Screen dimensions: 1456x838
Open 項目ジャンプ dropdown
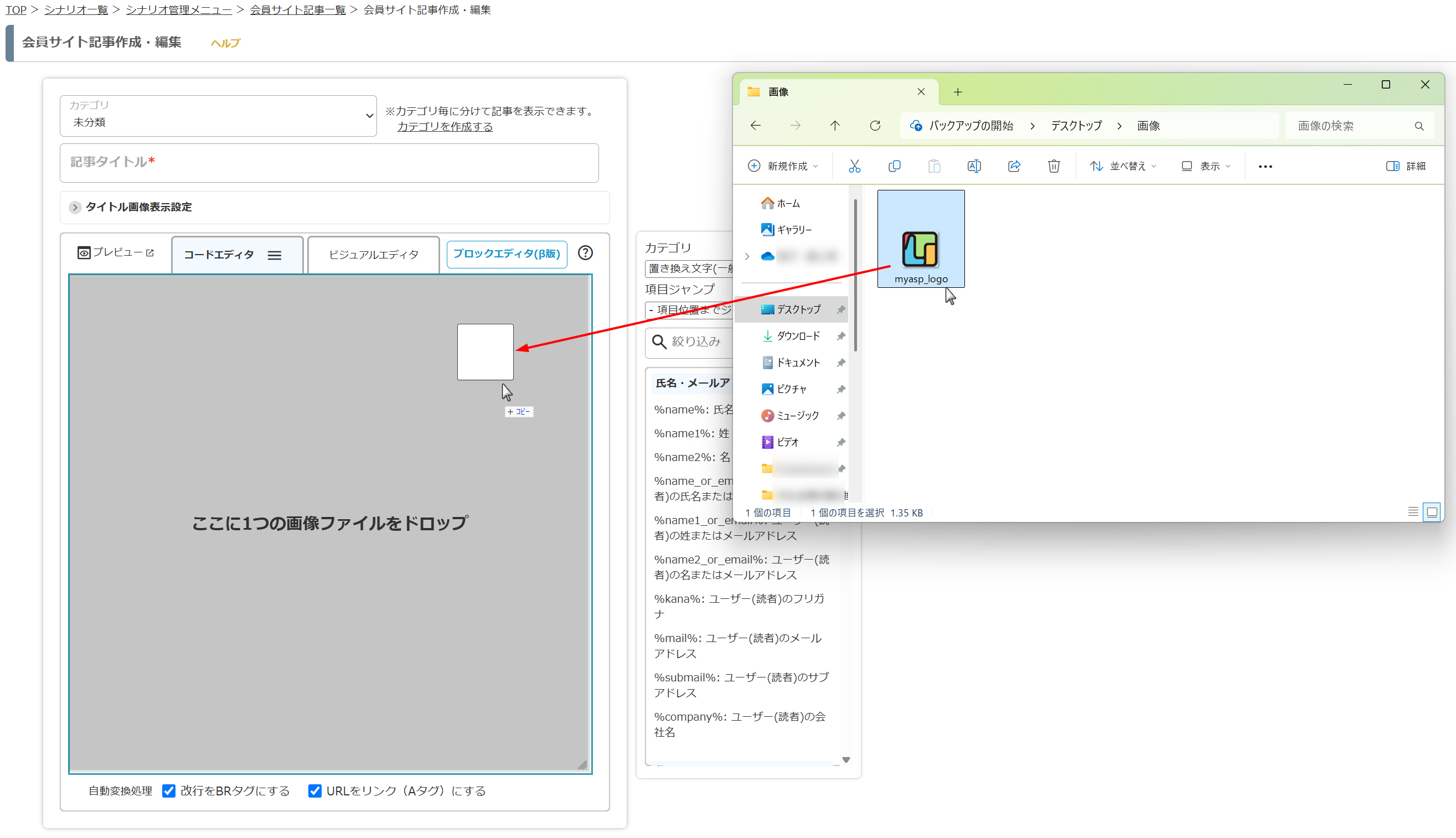[x=688, y=309]
